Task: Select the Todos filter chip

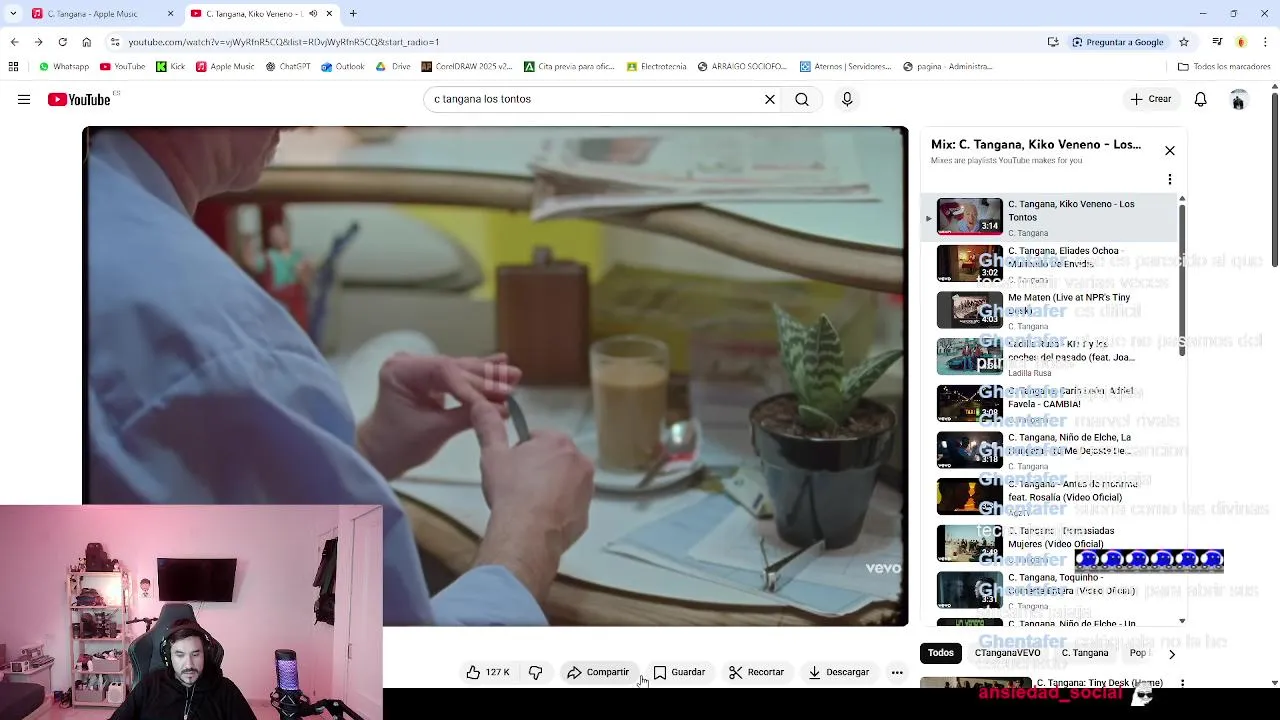Action: click(940, 653)
